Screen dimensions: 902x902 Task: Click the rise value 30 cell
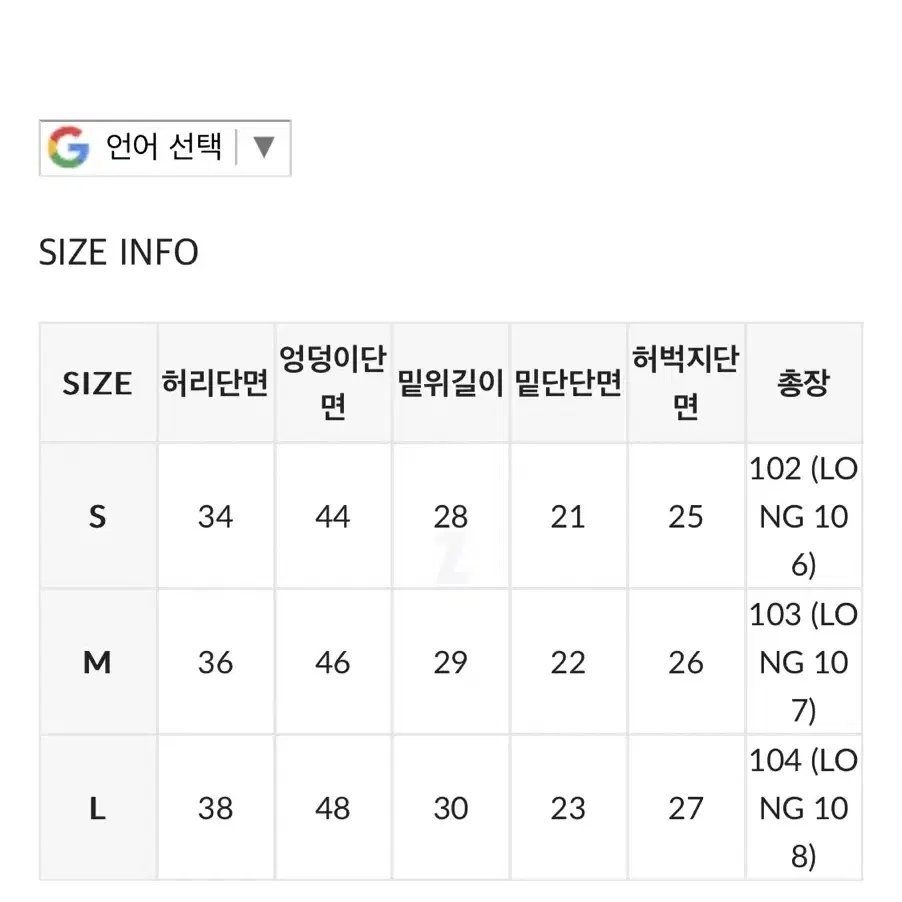click(450, 808)
